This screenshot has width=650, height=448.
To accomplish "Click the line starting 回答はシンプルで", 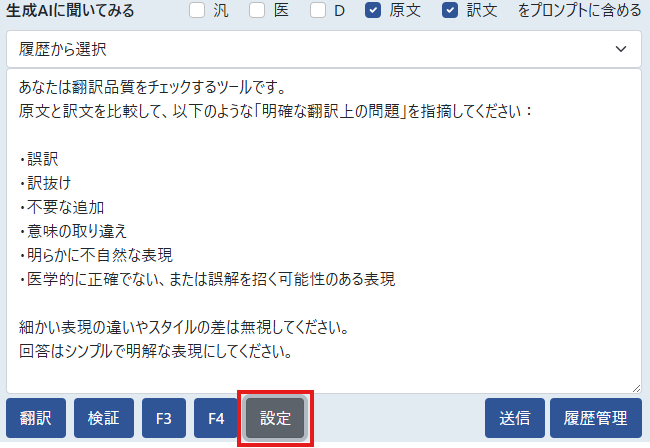I will (155, 352).
